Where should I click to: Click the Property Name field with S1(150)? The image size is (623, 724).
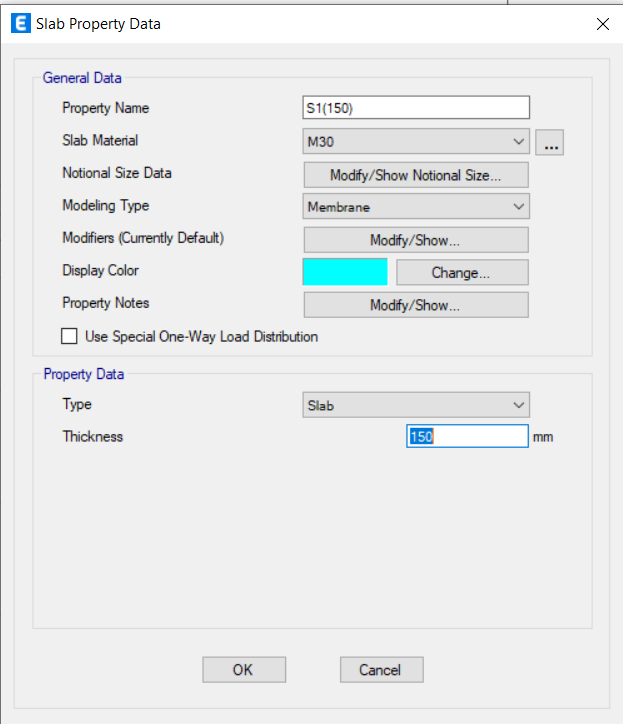click(416, 108)
